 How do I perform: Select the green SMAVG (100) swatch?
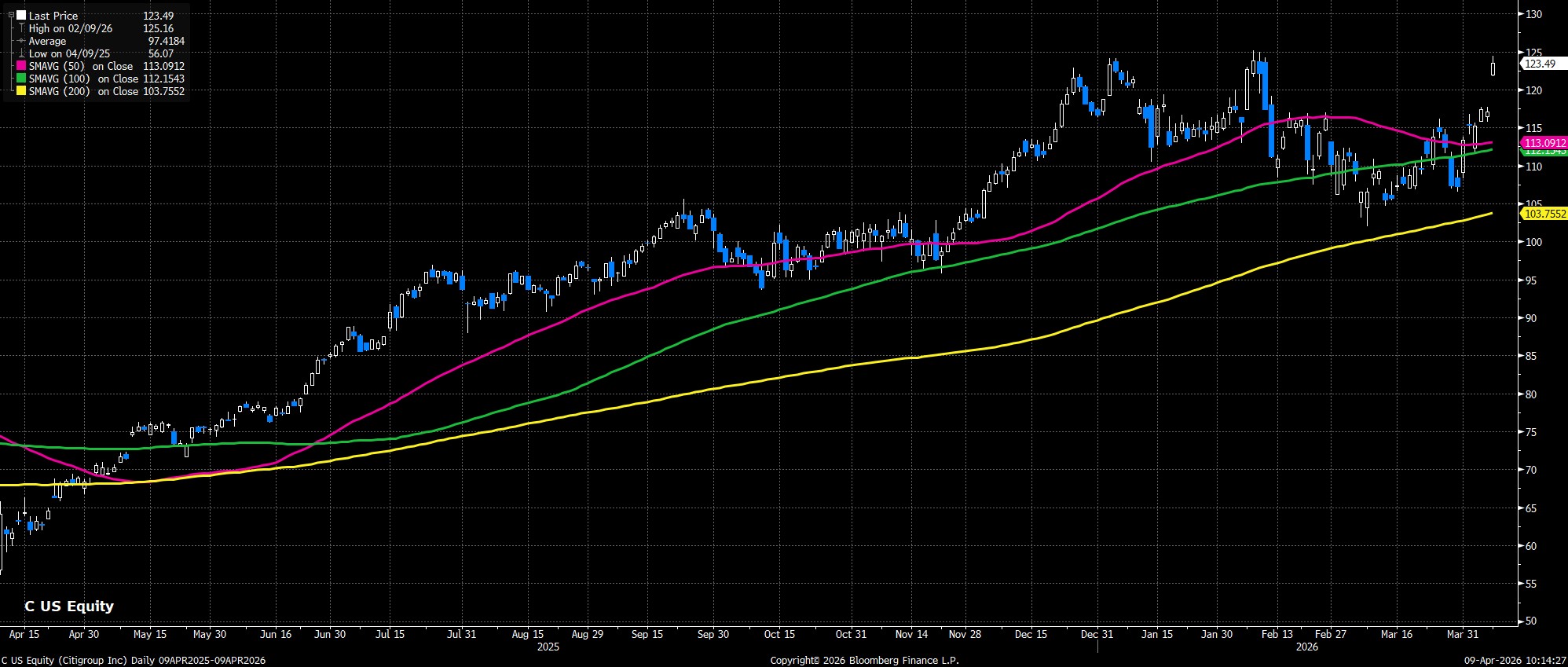point(21,79)
